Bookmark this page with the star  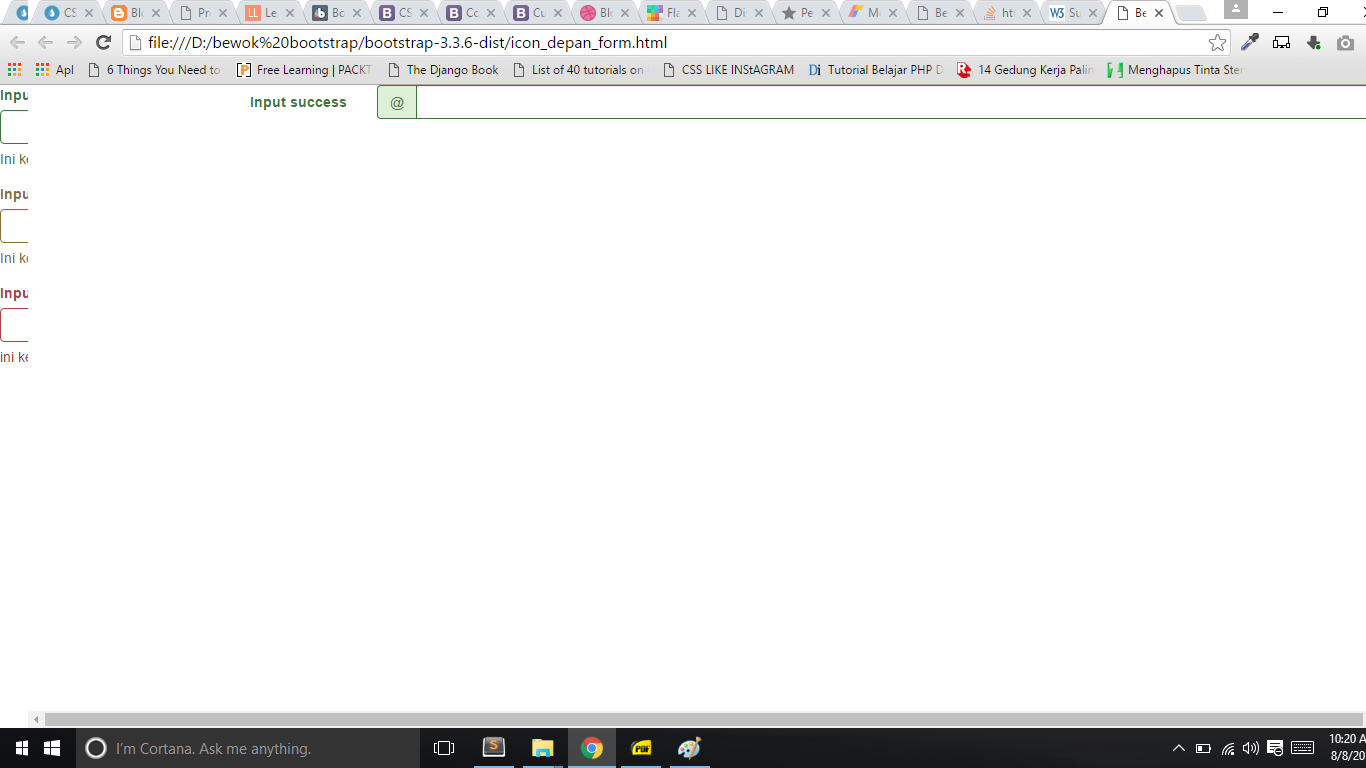coord(1217,43)
